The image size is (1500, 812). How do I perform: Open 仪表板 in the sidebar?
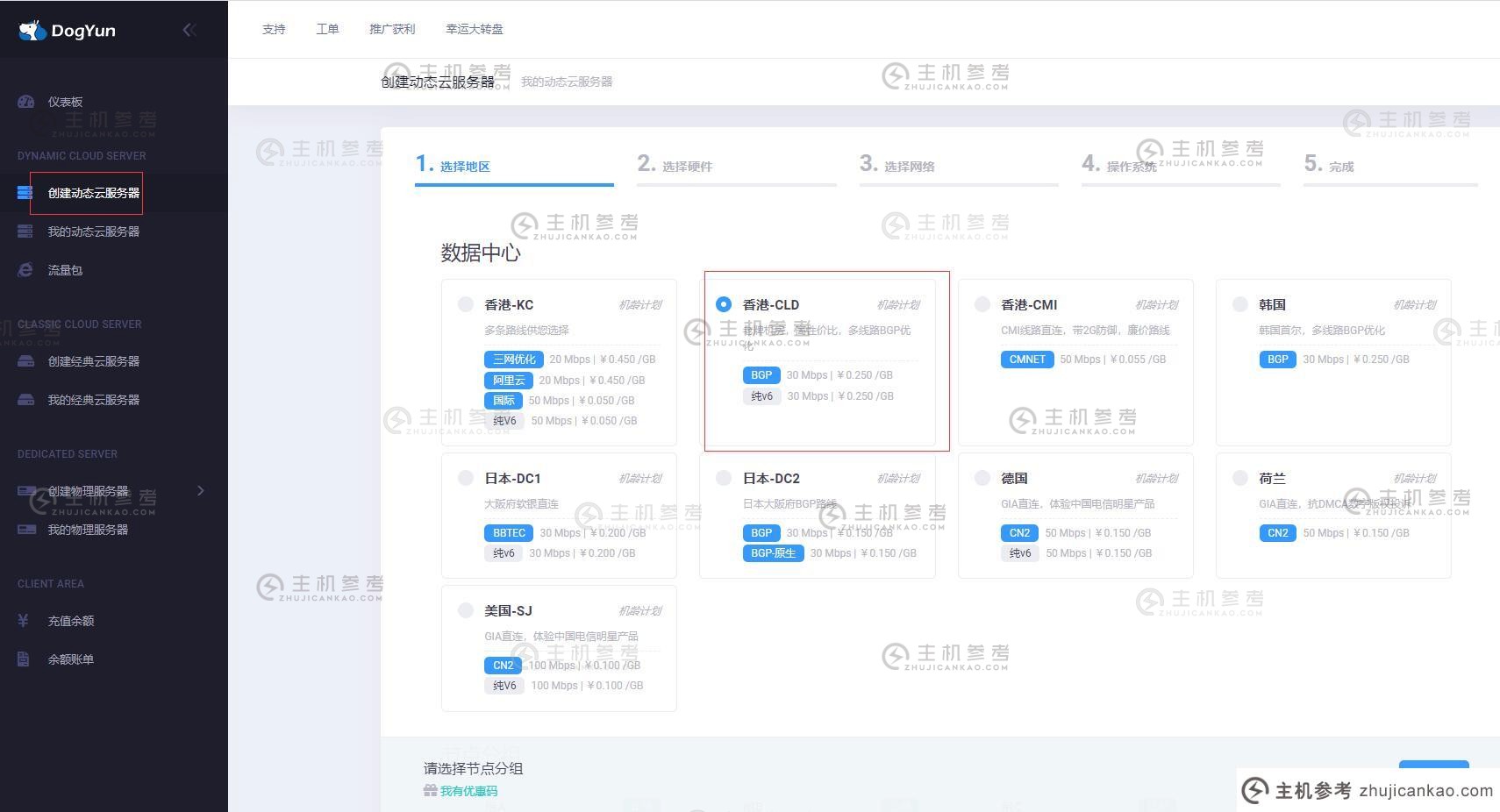coord(66,102)
